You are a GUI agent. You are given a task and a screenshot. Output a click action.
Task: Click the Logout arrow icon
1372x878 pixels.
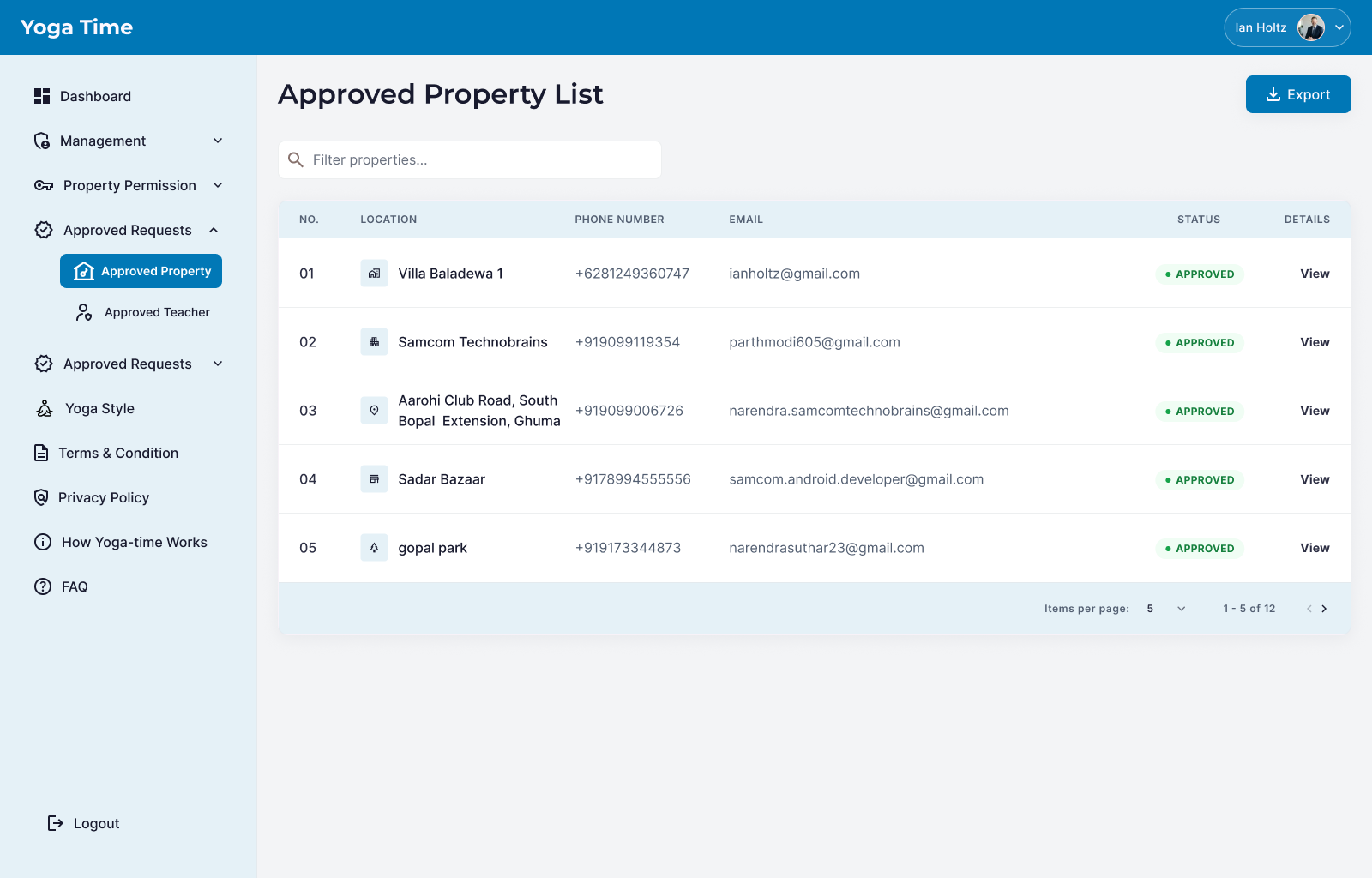[x=56, y=823]
